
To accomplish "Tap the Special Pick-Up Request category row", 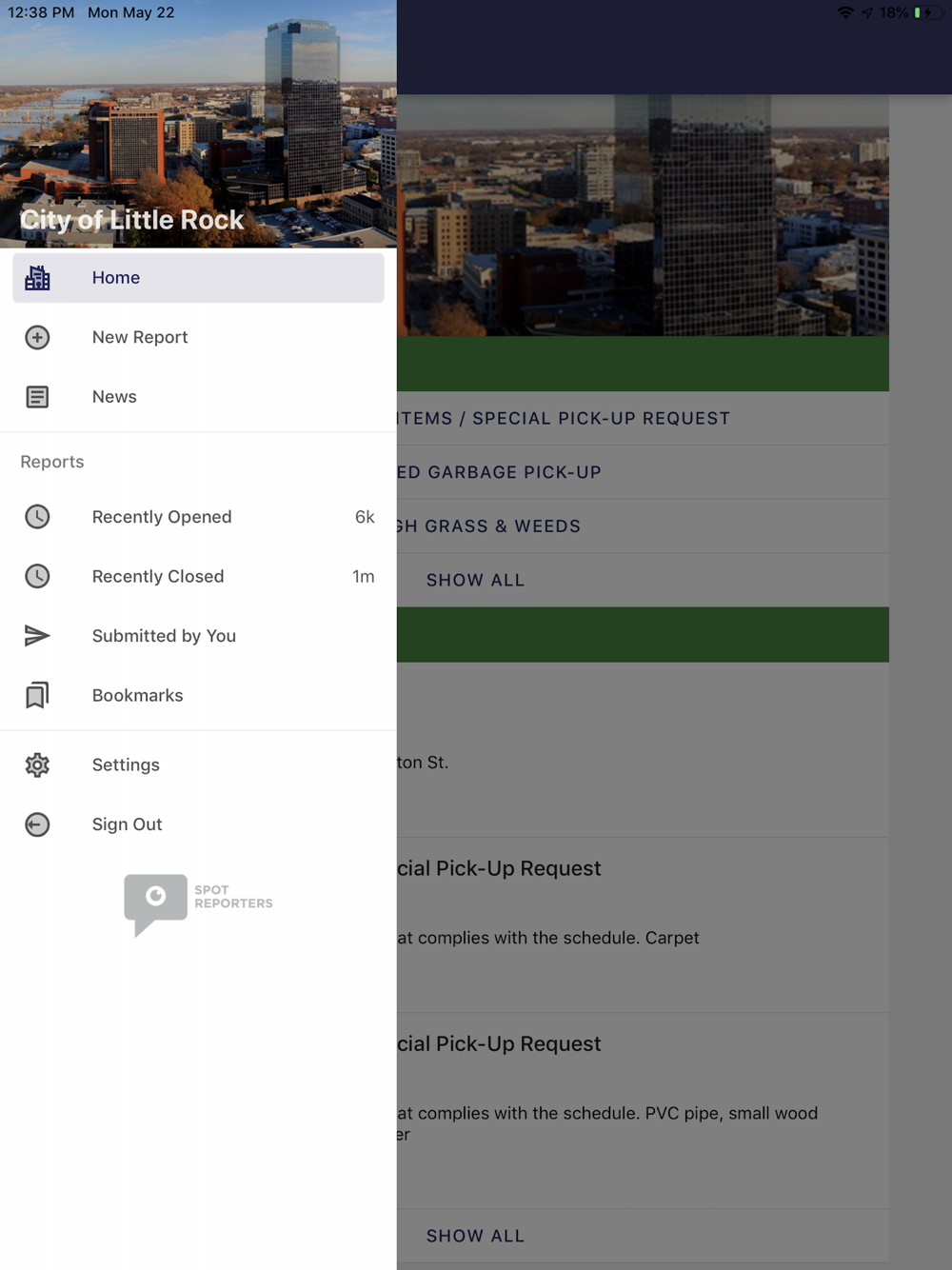I will click(x=643, y=418).
